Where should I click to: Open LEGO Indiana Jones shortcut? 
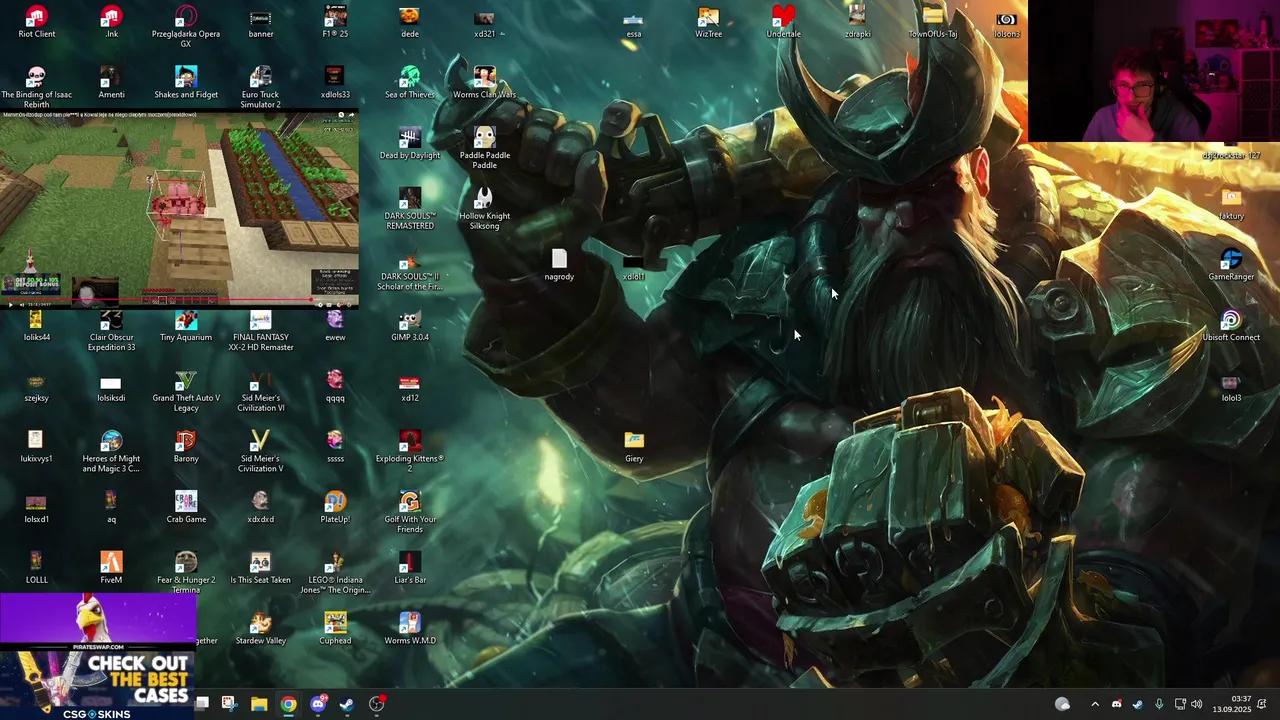[x=335, y=573]
